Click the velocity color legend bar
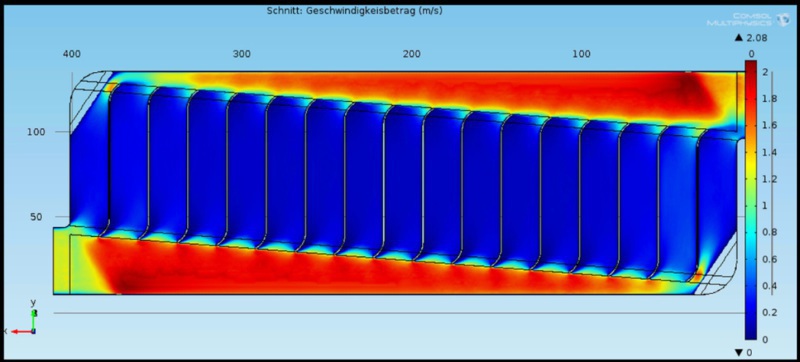The width and height of the screenshot is (800, 362). pyautogui.click(x=751, y=200)
